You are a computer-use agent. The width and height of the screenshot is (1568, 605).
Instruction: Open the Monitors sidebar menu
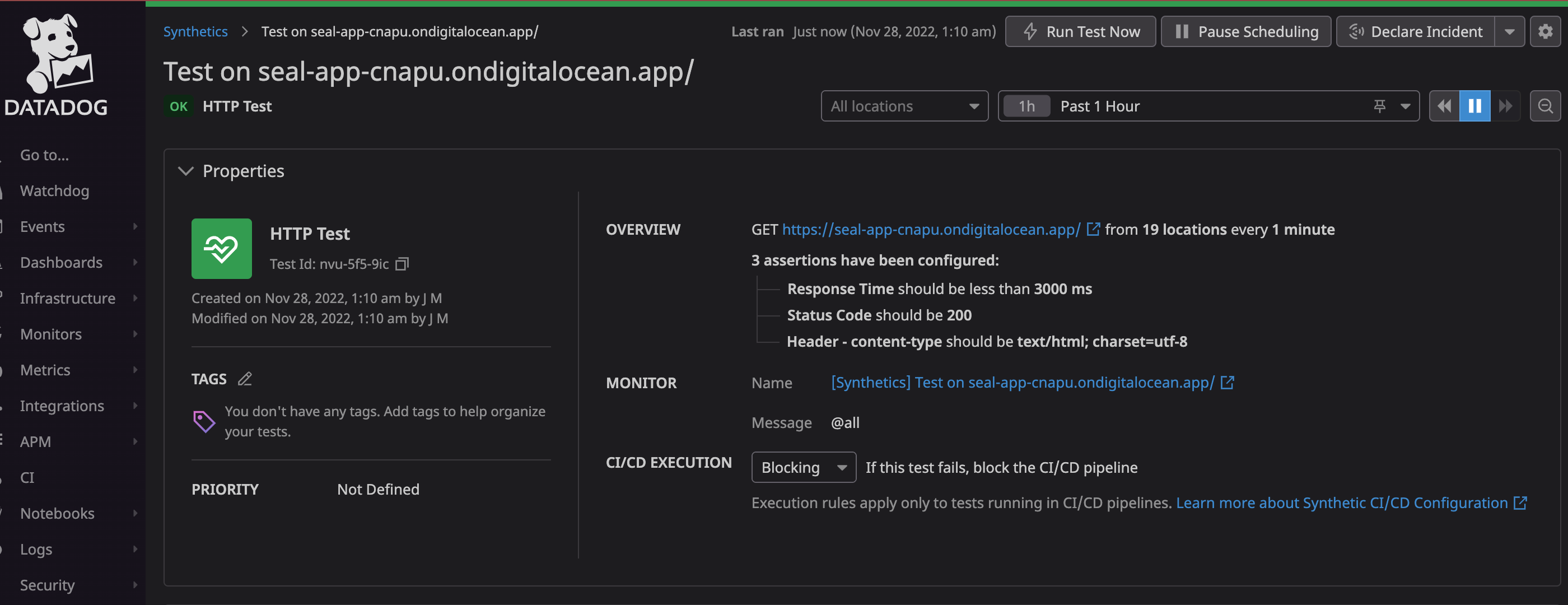click(x=50, y=334)
